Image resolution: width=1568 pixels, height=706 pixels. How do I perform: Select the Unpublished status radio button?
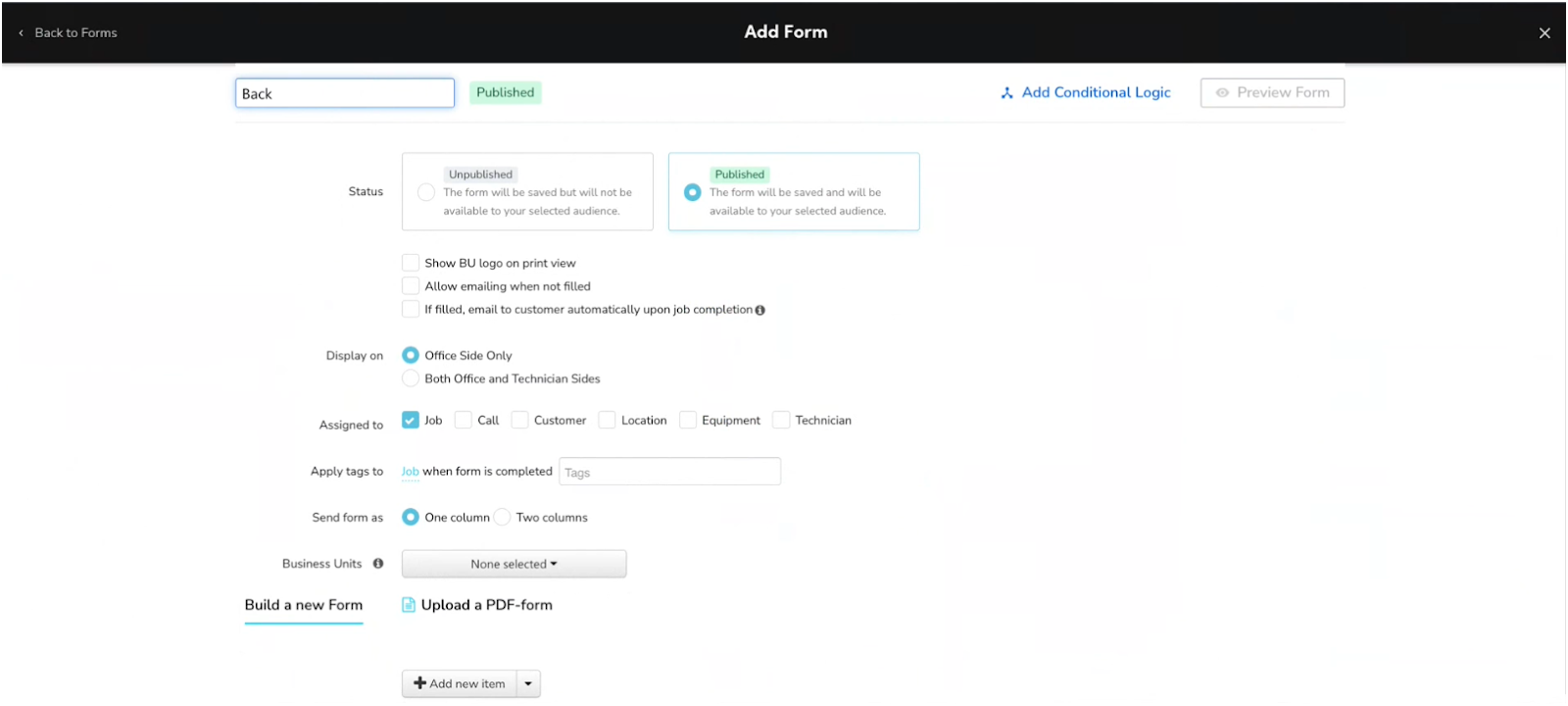coord(425,192)
